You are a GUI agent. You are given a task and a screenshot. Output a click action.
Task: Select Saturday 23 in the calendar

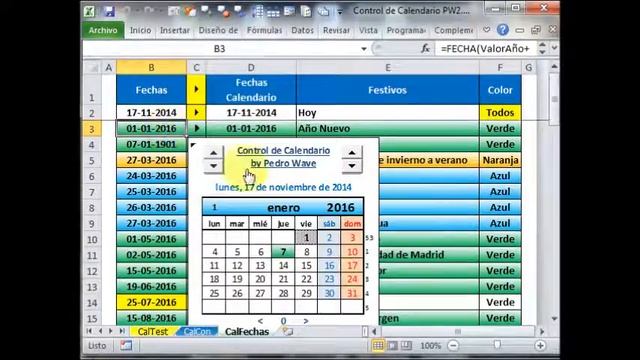click(329, 279)
